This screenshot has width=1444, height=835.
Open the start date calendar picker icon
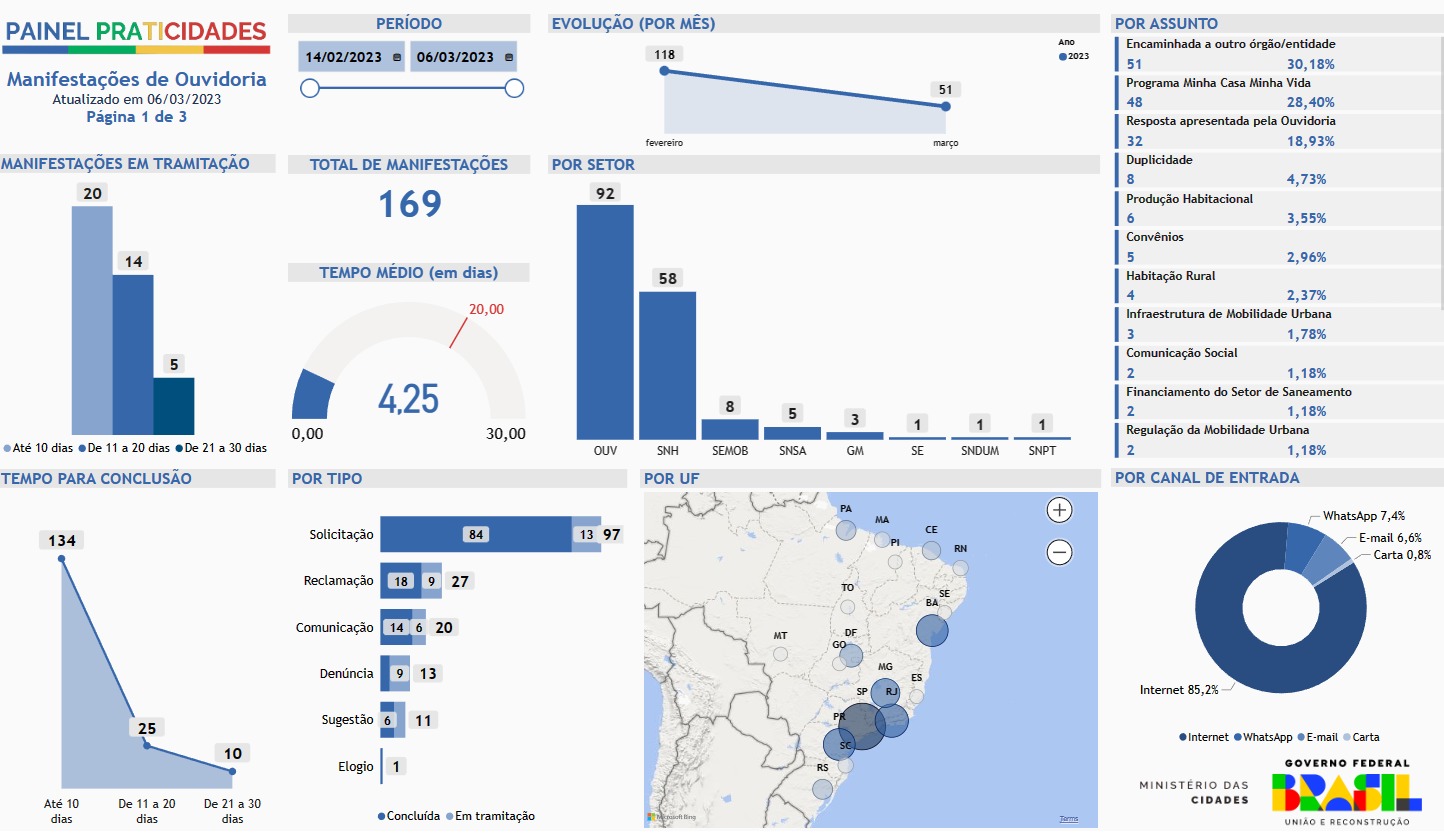point(397,58)
